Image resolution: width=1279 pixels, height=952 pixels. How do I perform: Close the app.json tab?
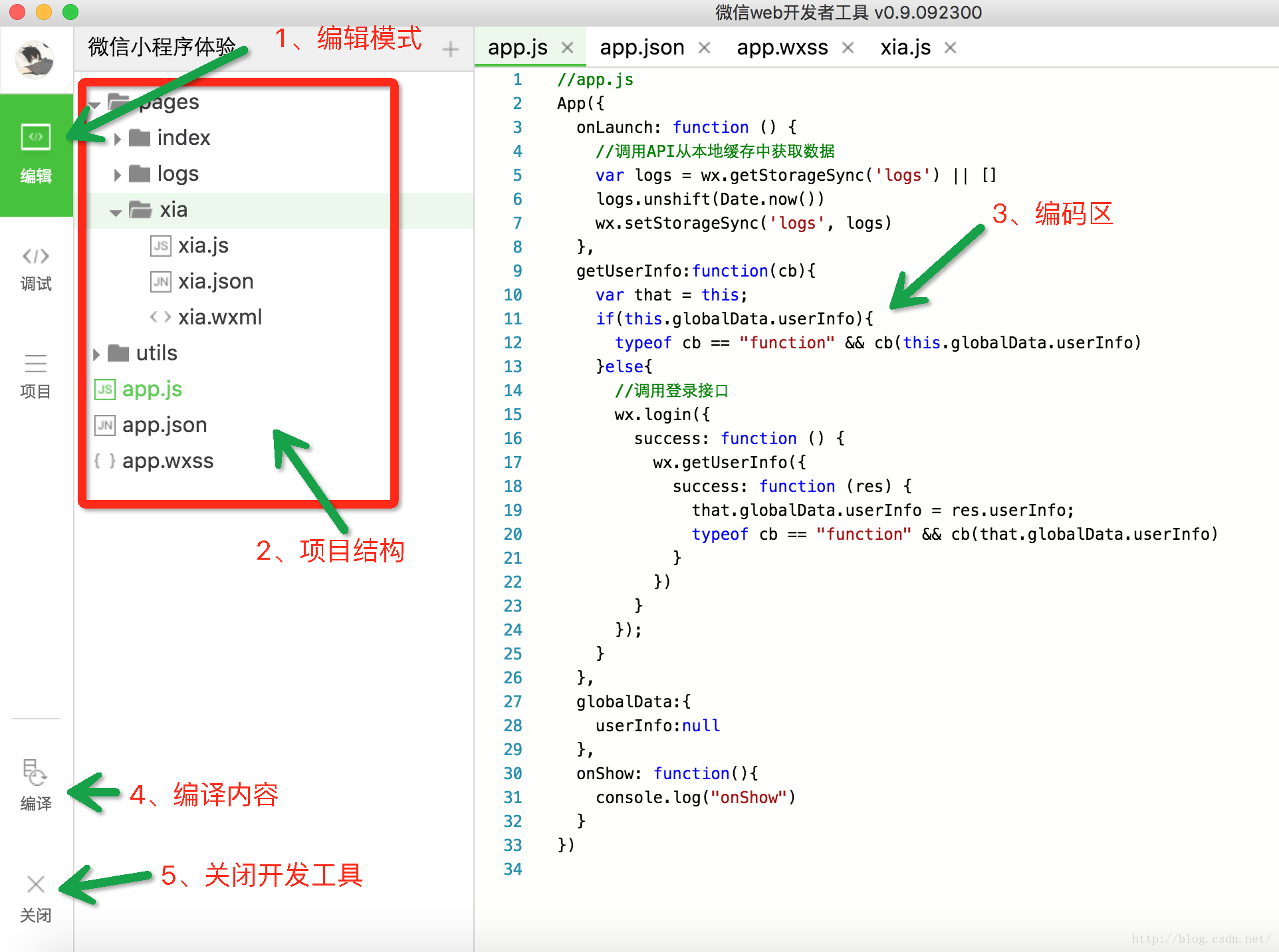click(x=704, y=48)
